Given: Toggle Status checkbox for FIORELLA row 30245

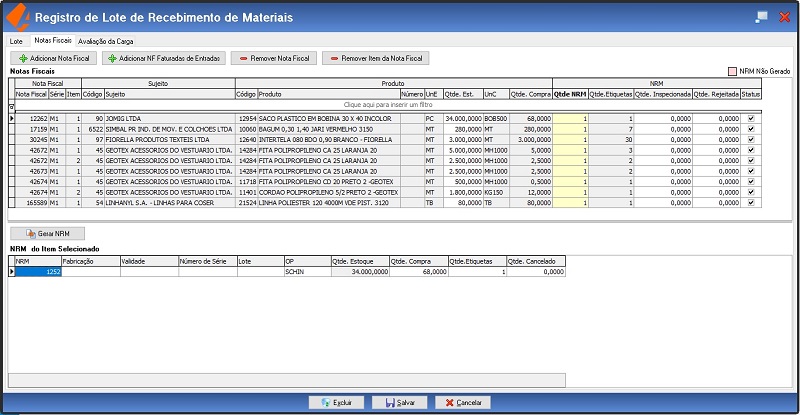Looking at the screenshot, I should point(751,139).
